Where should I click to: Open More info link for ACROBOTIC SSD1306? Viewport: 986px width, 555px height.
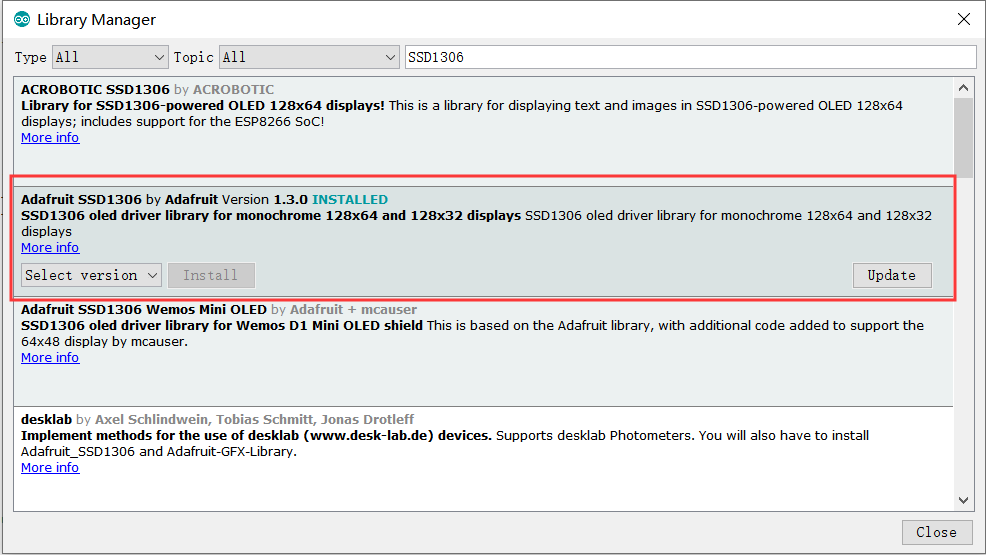(x=50, y=138)
